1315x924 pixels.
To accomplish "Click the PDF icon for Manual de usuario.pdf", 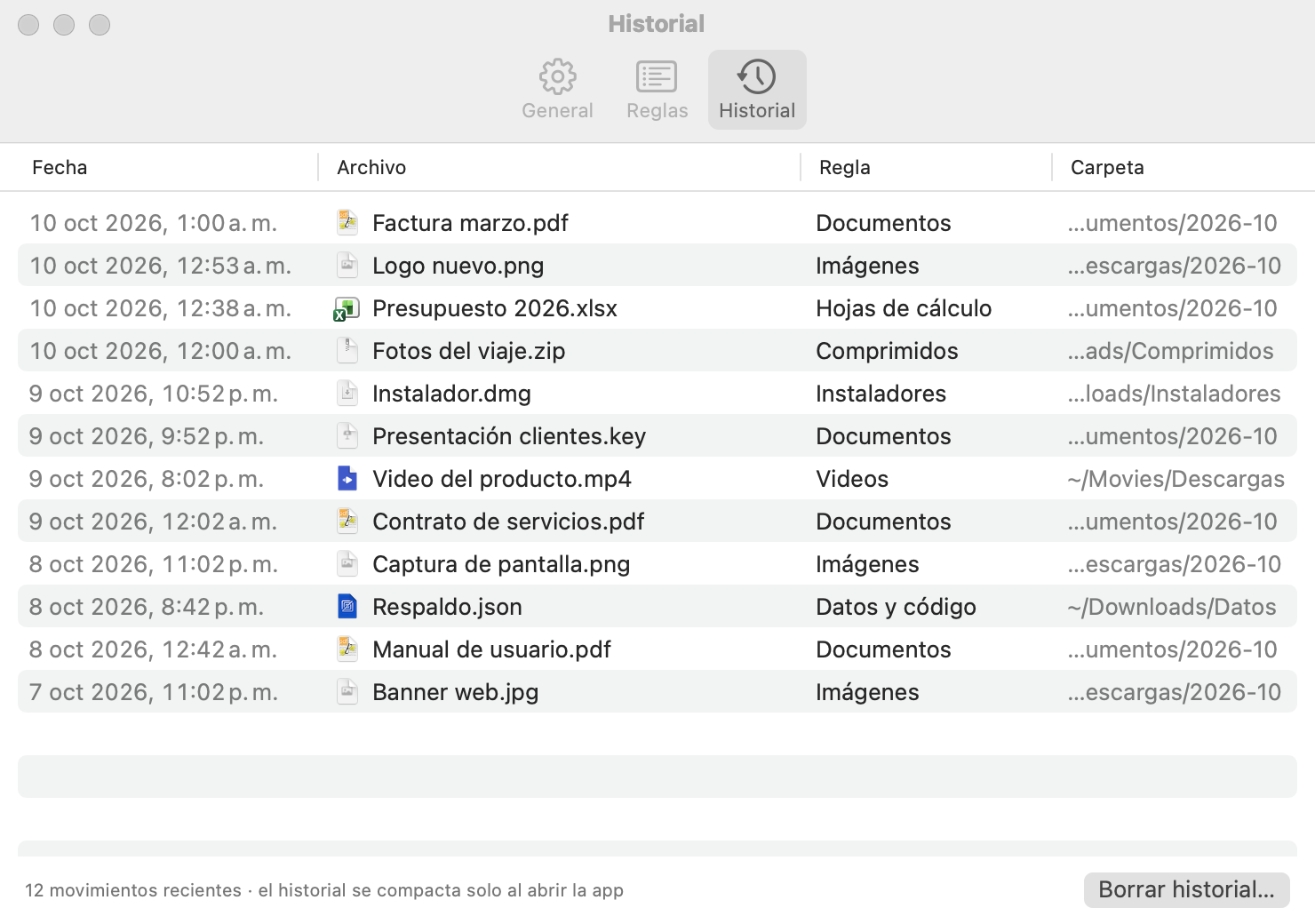I will pos(347,649).
